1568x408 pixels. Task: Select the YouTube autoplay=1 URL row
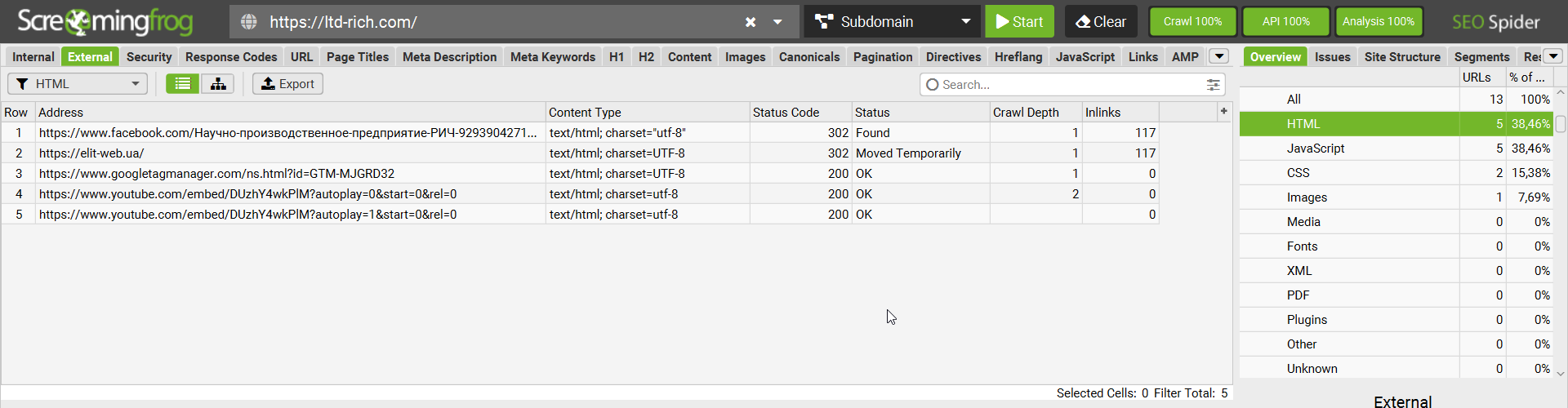click(580, 214)
